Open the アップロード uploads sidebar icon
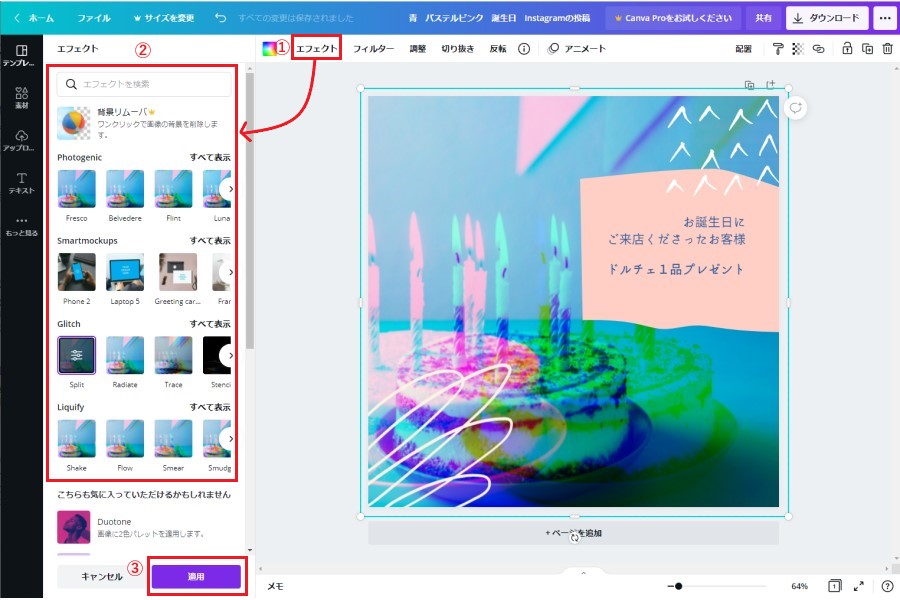This screenshot has height=600, width=900. pos(21,140)
